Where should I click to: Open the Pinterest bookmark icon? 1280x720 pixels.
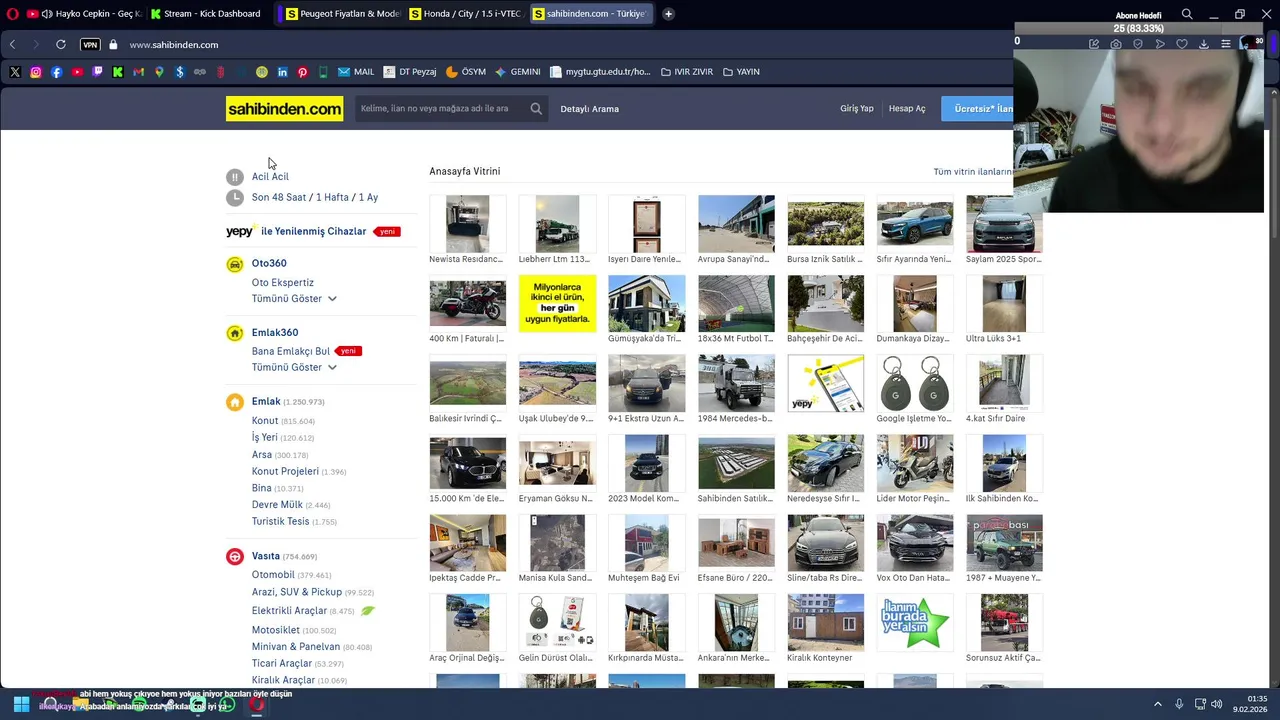point(303,72)
